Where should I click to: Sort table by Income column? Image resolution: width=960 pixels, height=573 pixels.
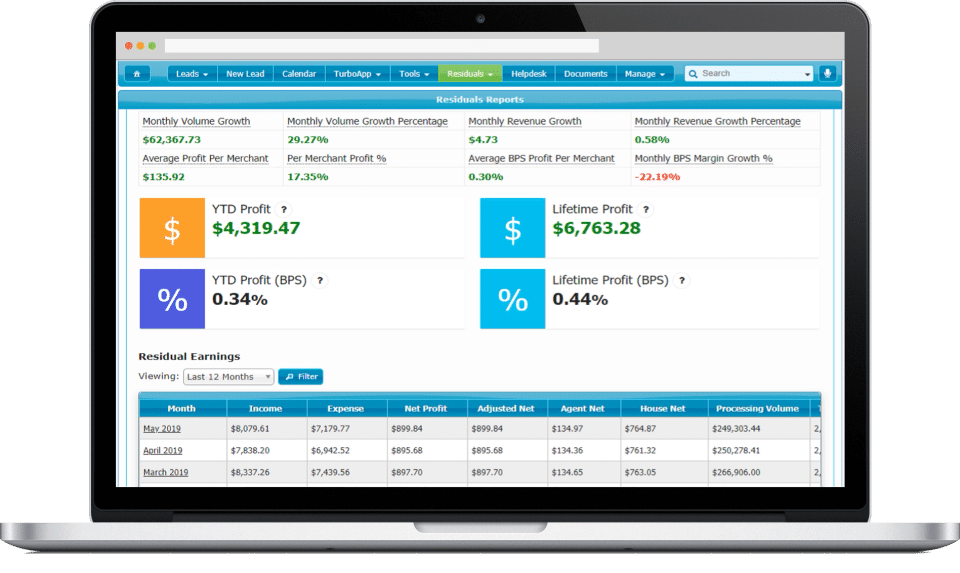tap(266, 408)
